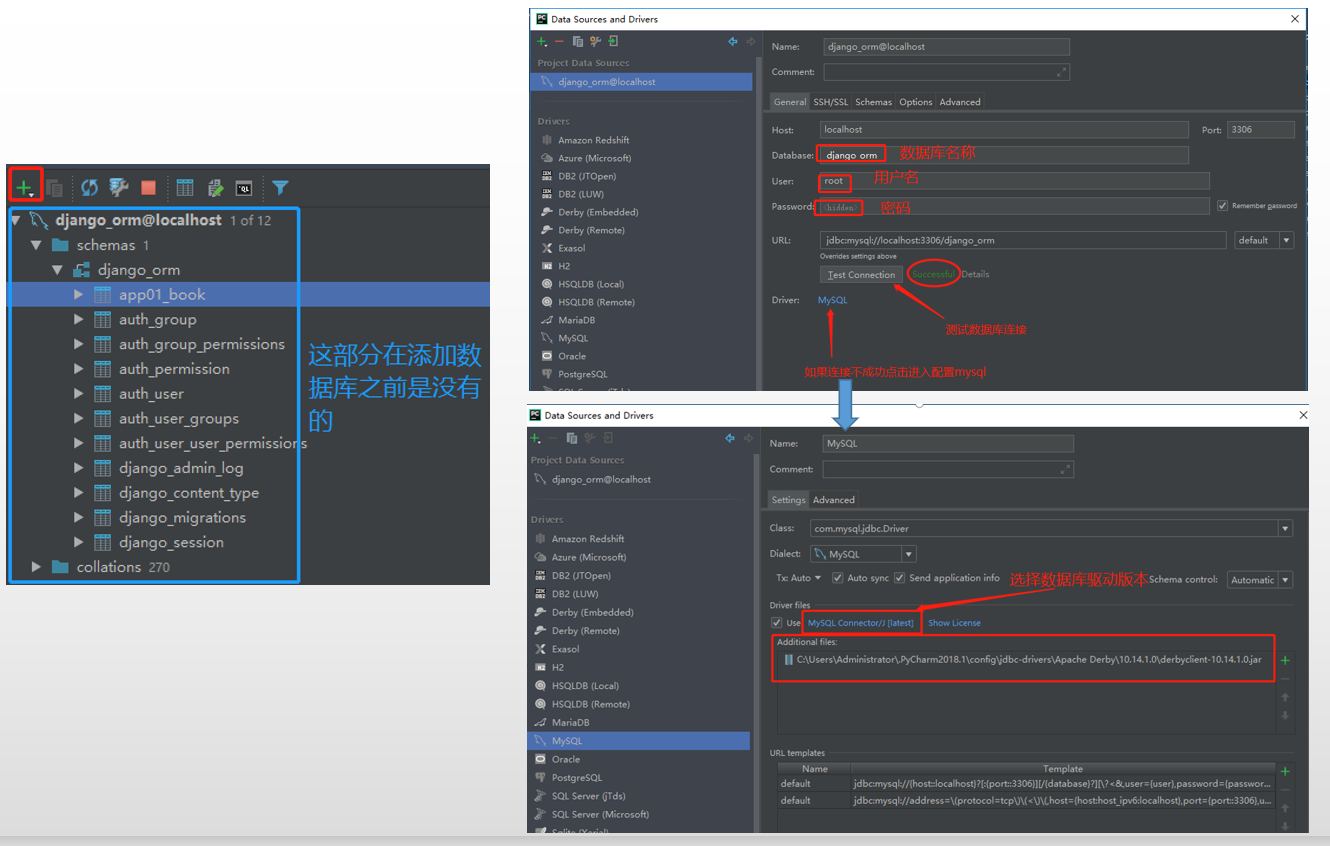Open the Details link beside Successful

pos(975,274)
